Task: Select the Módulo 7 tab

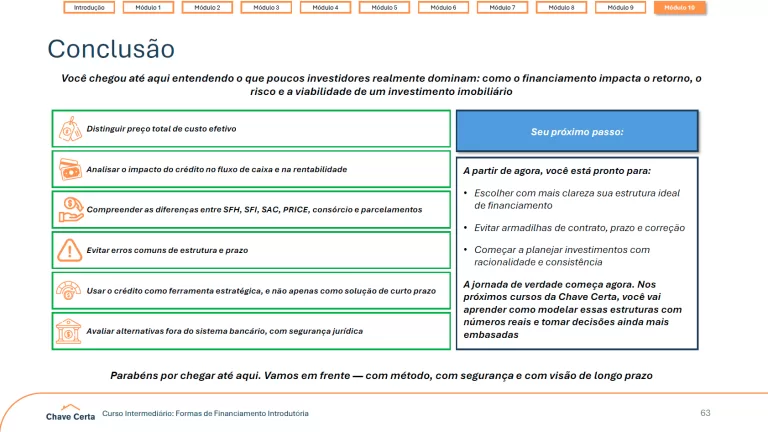Action: [x=502, y=8]
